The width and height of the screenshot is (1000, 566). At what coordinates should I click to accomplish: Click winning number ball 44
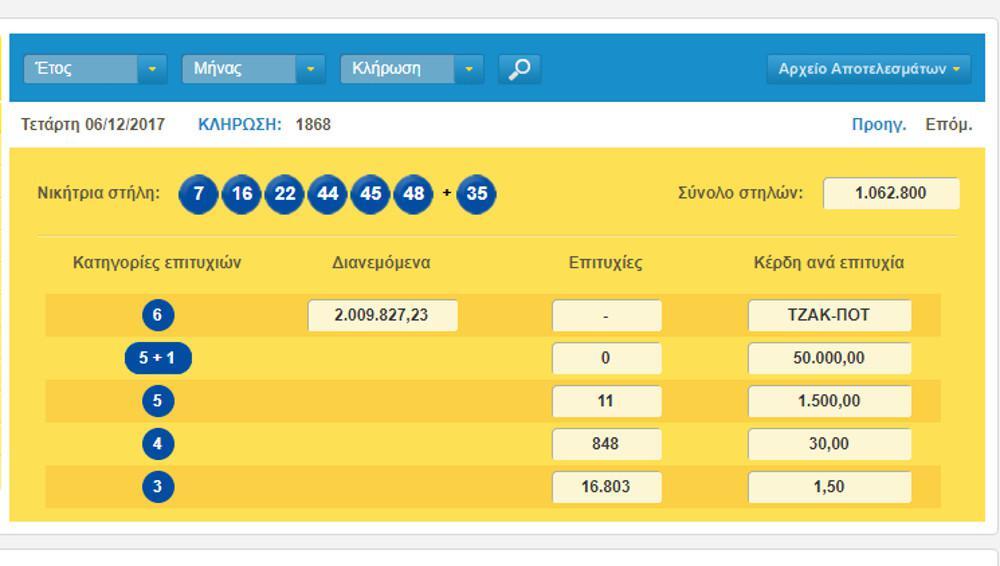[x=328, y=193]
